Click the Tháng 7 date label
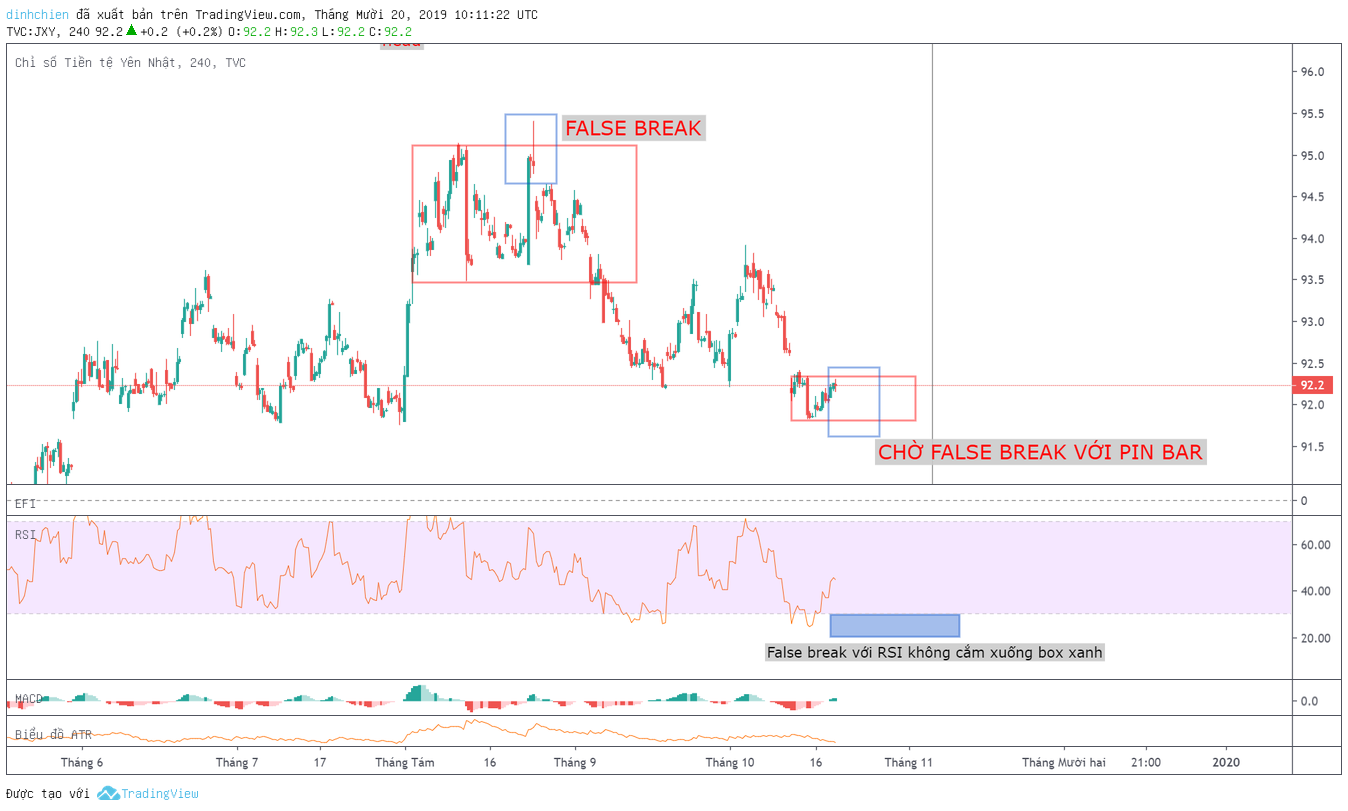Screen dimensions: 1348x811 237,763
